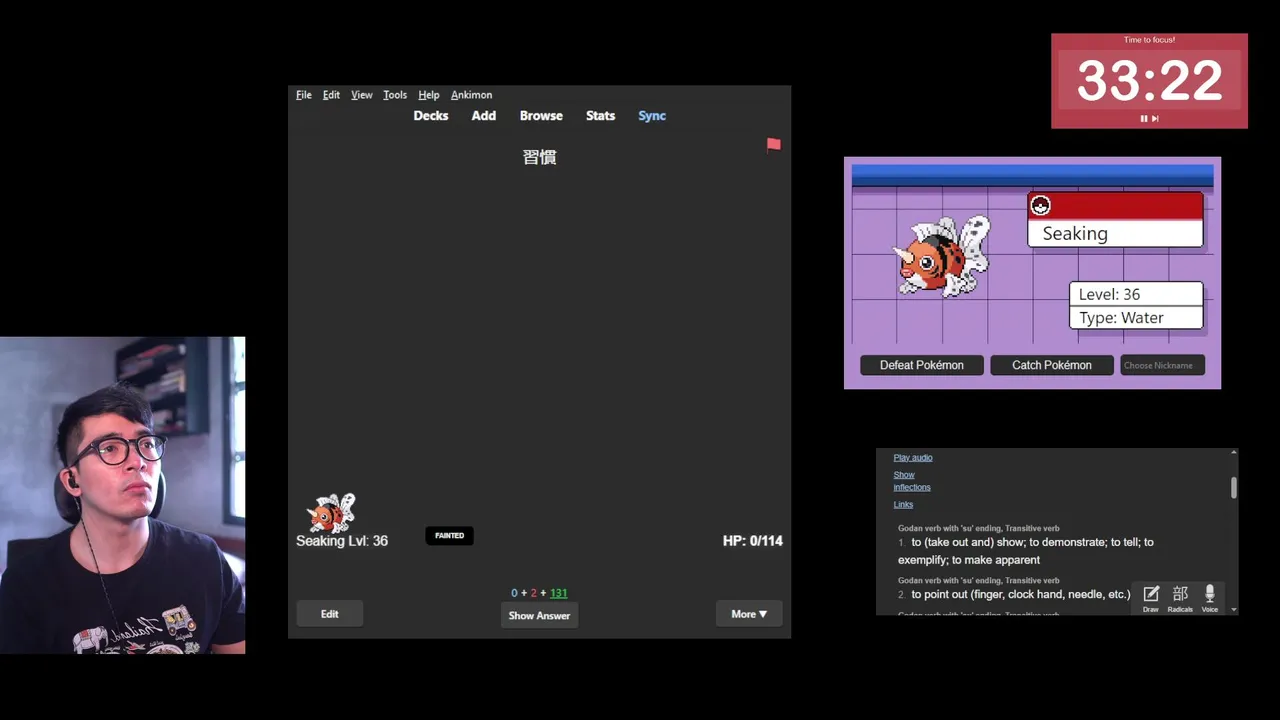Sync the Anki collection
Viewport: 1280px width, 720px height.
[652, 116]
